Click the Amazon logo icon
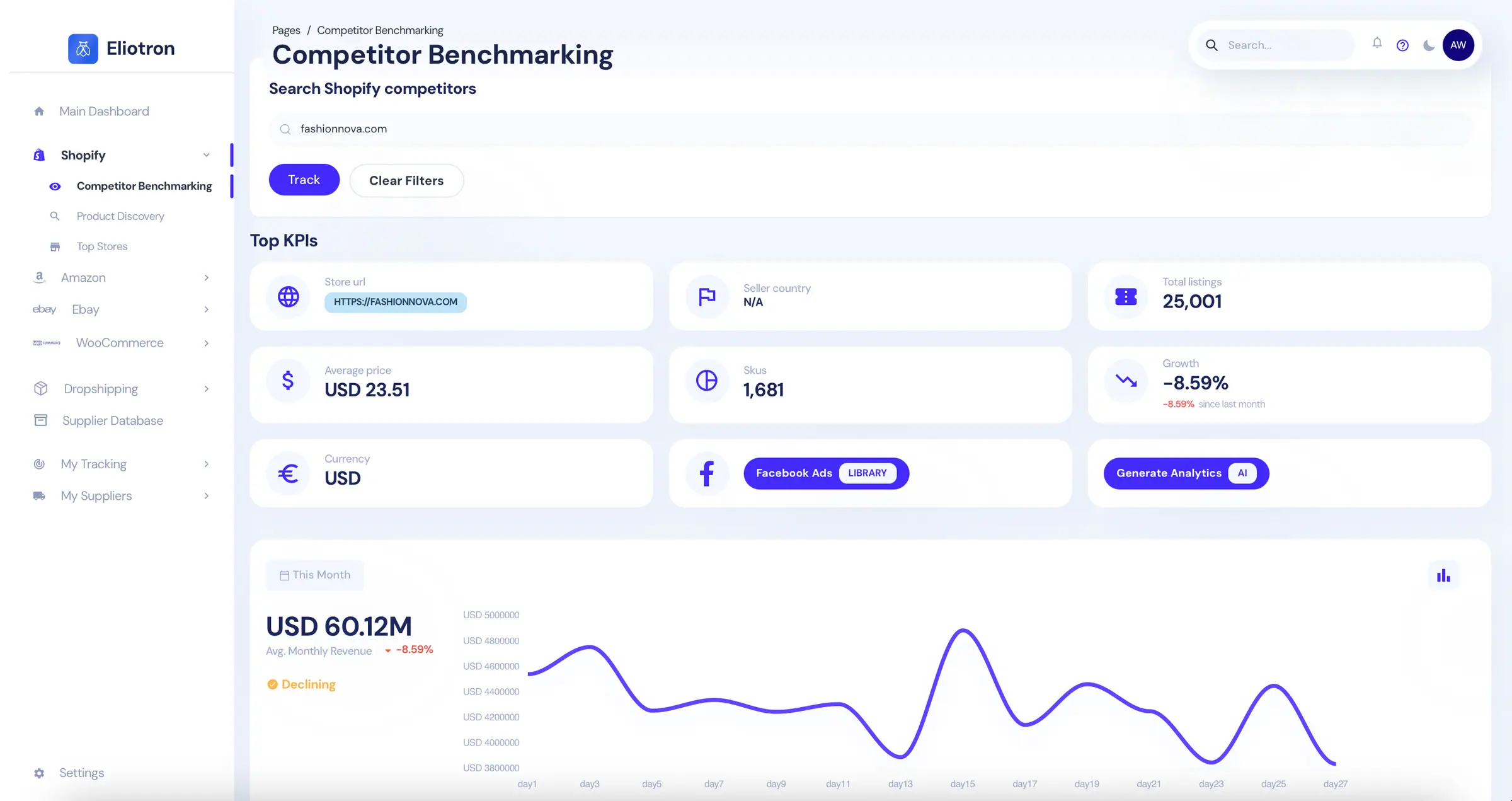This screenshot has width=1512, height=801. (x=39, y=277)
